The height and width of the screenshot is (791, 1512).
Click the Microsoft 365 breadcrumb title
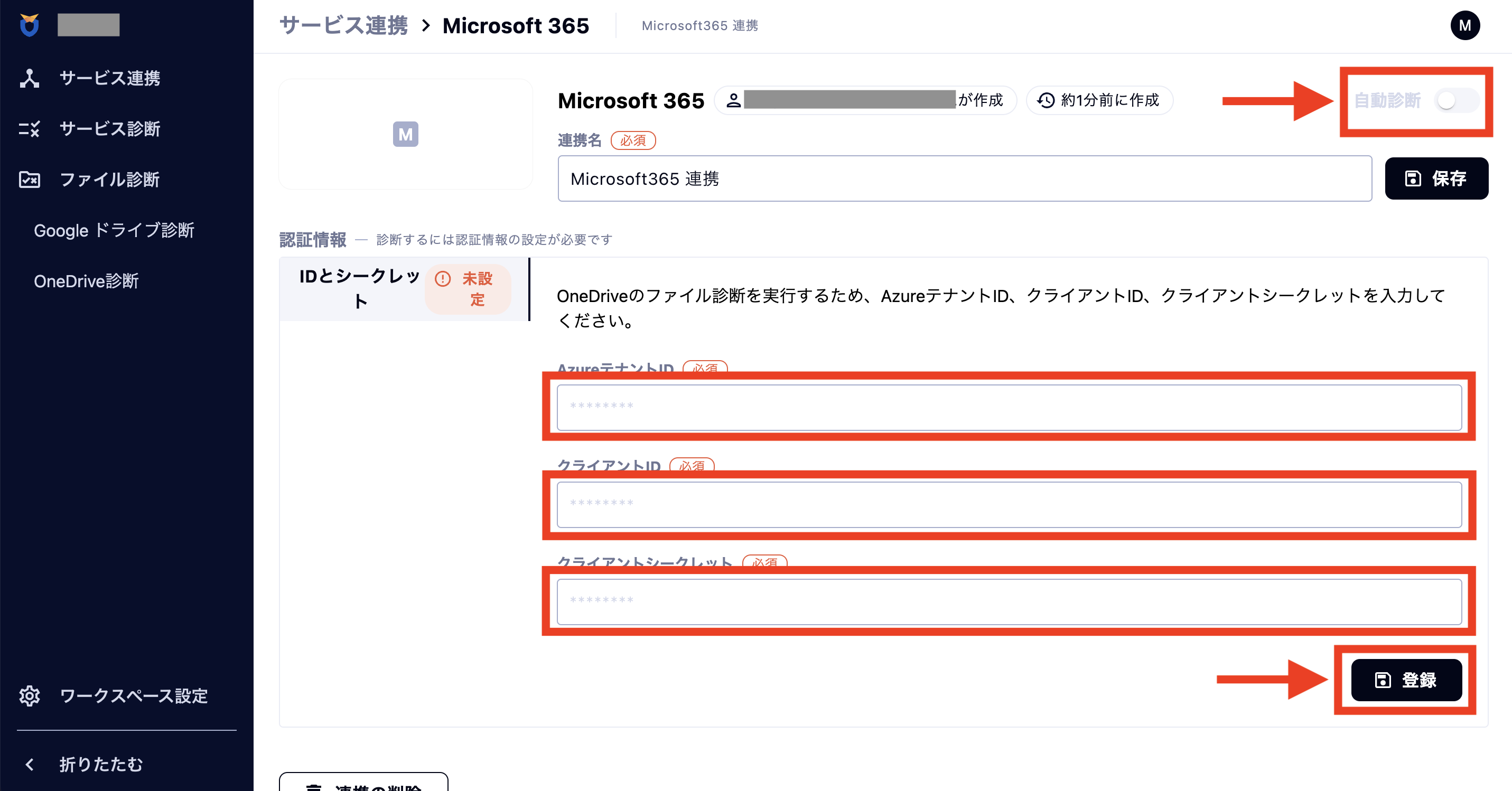pos(515,25)
